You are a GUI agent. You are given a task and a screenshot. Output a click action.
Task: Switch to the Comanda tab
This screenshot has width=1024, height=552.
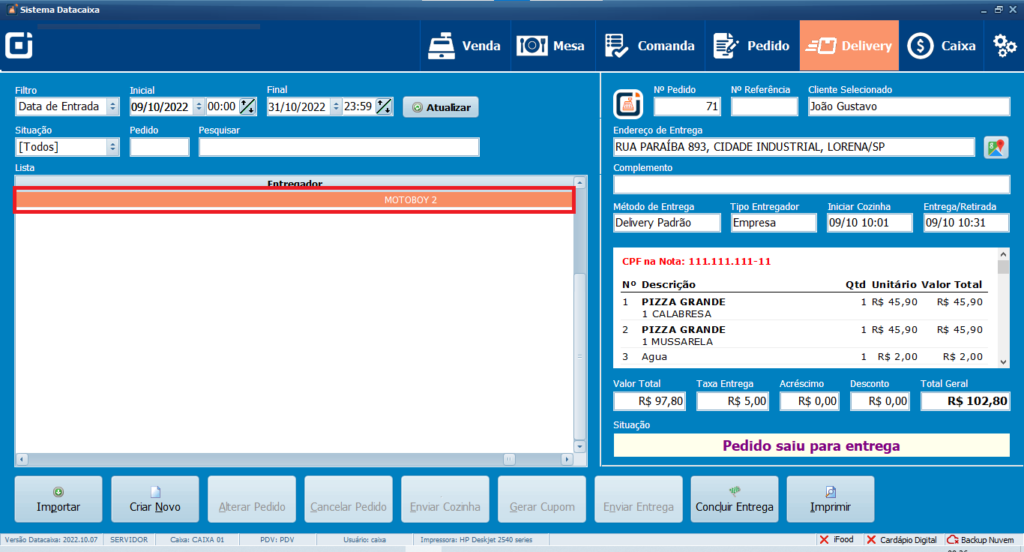(649, 46)
